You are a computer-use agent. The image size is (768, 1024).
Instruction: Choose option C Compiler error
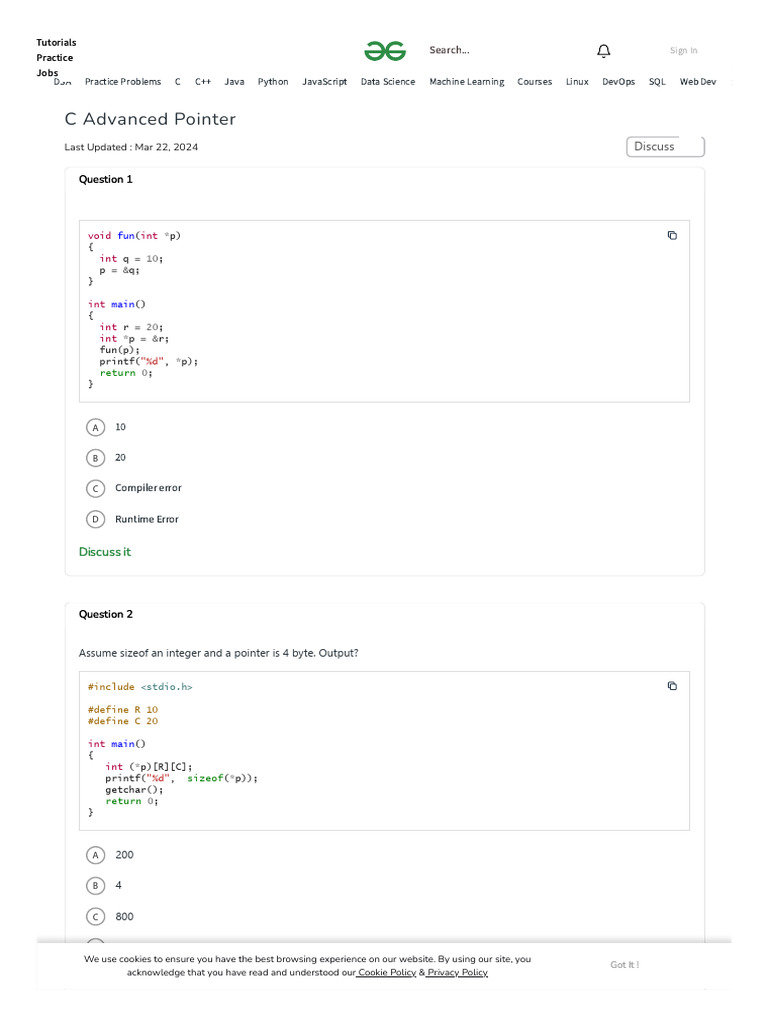(95, 489)
